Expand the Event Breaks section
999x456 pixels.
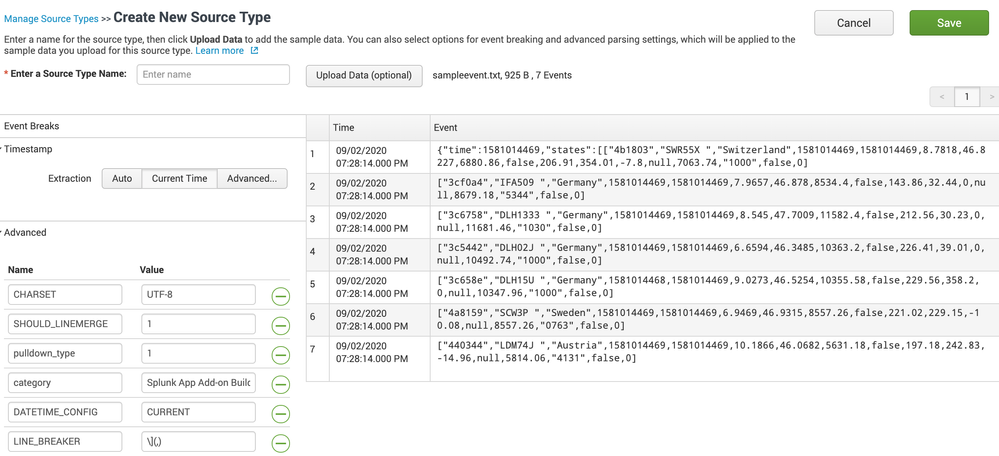31,127
